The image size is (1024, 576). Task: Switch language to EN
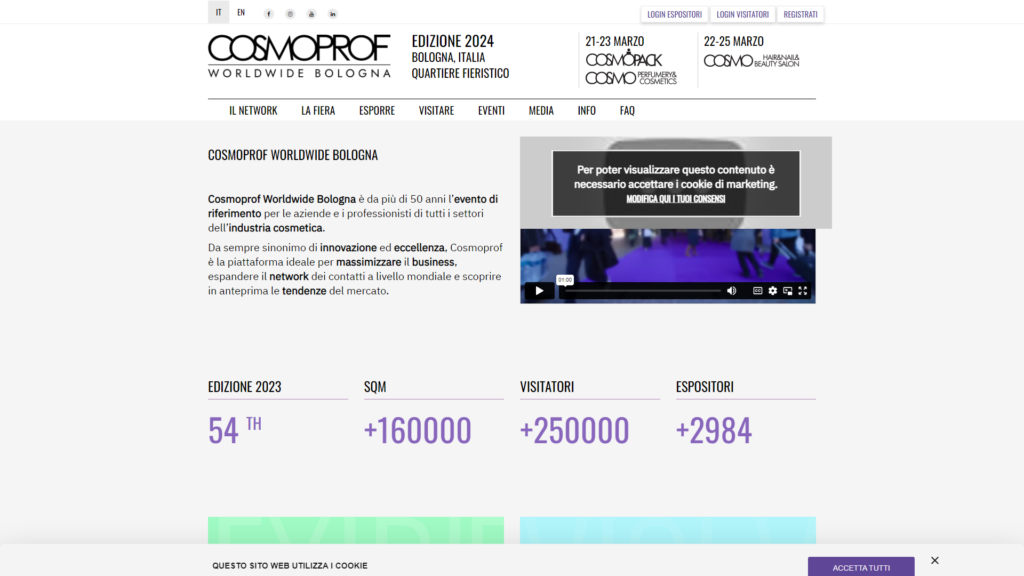click(x=241, y=12)
